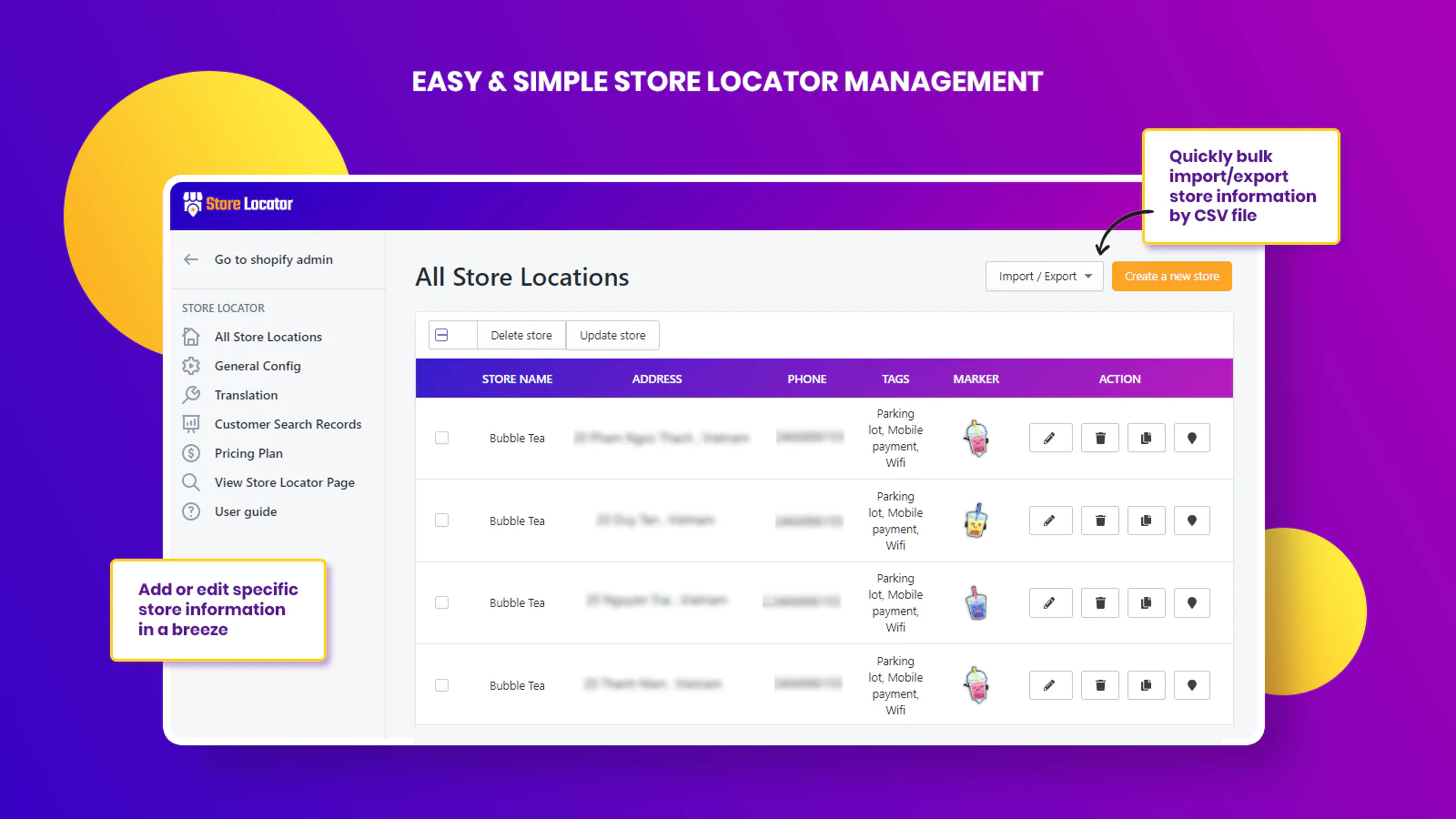Click the back arrow beside Go to shopify admin
This screenshot has width=1456, height=819.
coord(191,259)
